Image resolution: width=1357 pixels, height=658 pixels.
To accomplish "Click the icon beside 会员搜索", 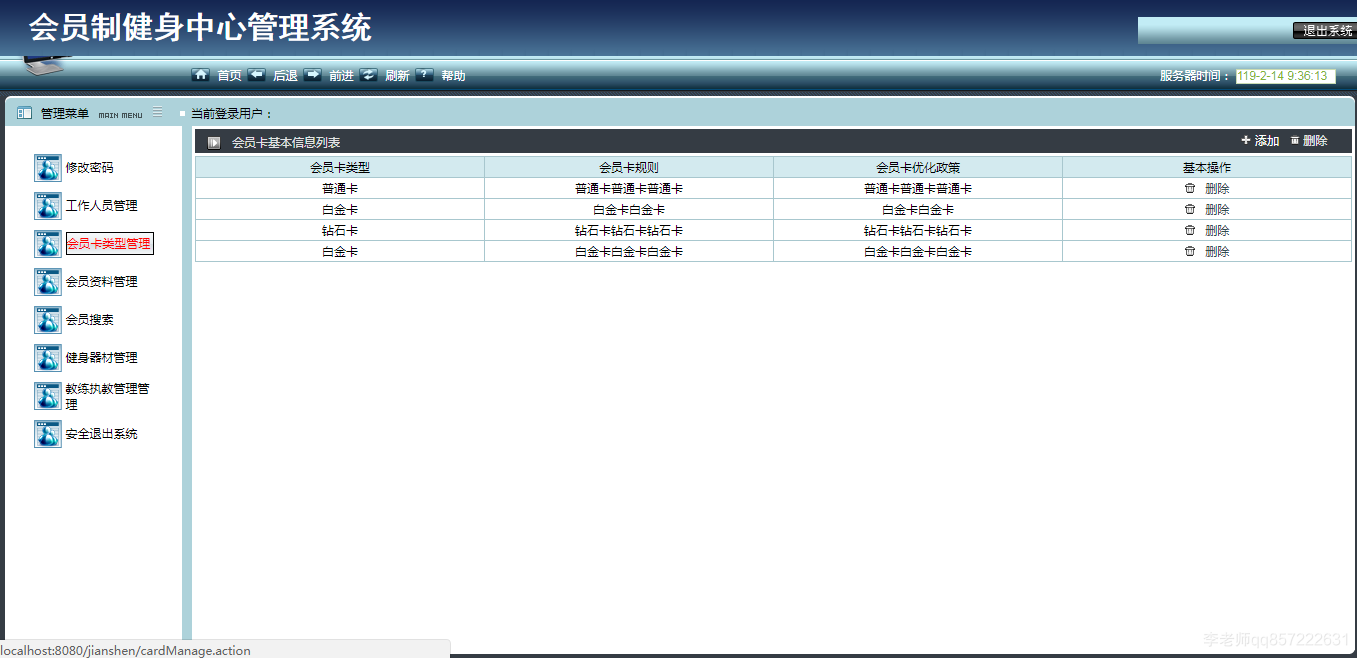I will click(47, 320).
